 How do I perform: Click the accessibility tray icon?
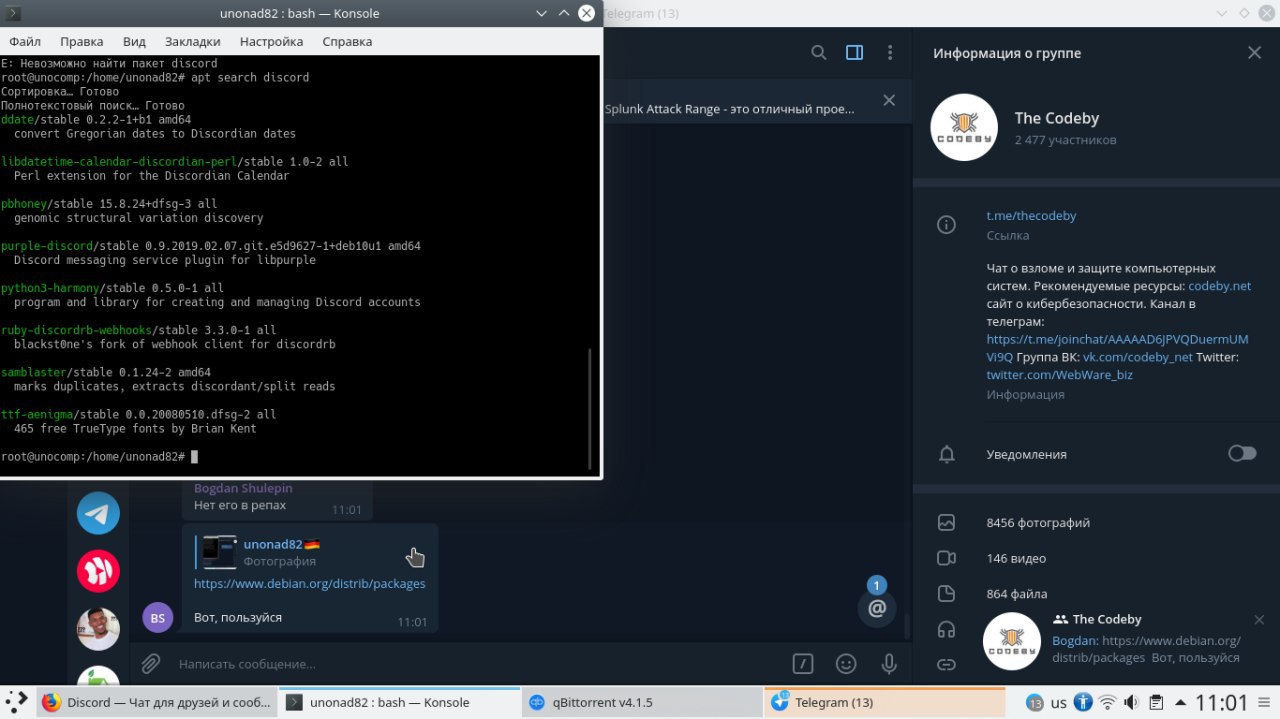tap(1083, 702)
